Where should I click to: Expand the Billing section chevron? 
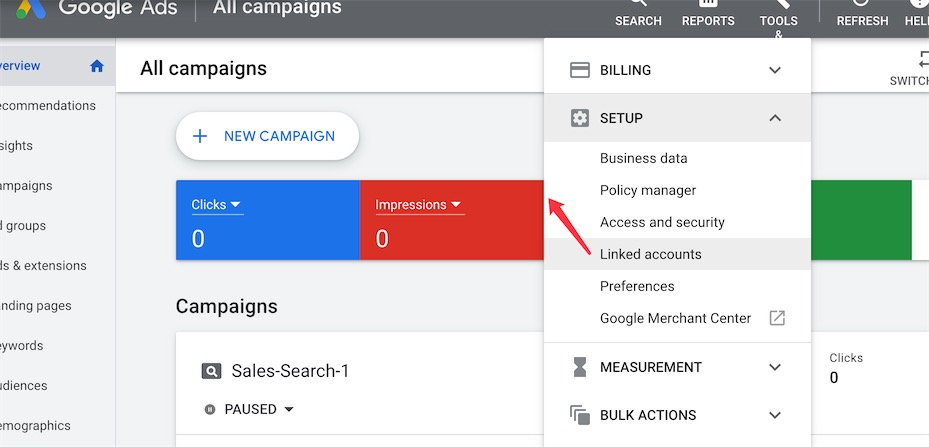(775, 70)
